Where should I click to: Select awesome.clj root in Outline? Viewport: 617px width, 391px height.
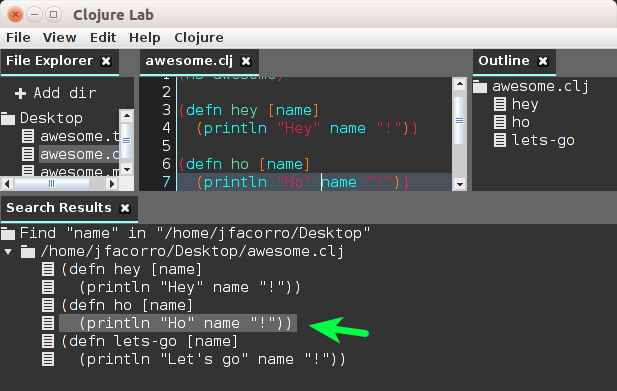click(x=540, y=86)
